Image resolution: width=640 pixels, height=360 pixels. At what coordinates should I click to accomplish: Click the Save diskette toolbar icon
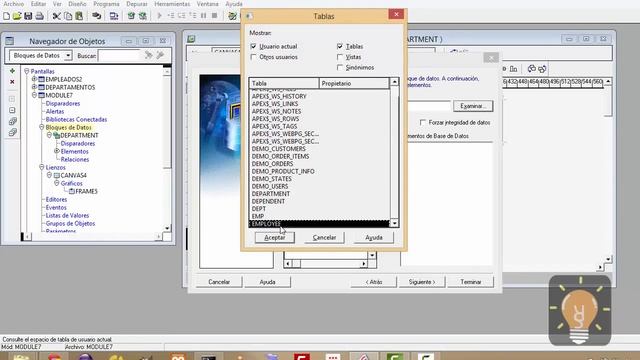pos(28,16)
